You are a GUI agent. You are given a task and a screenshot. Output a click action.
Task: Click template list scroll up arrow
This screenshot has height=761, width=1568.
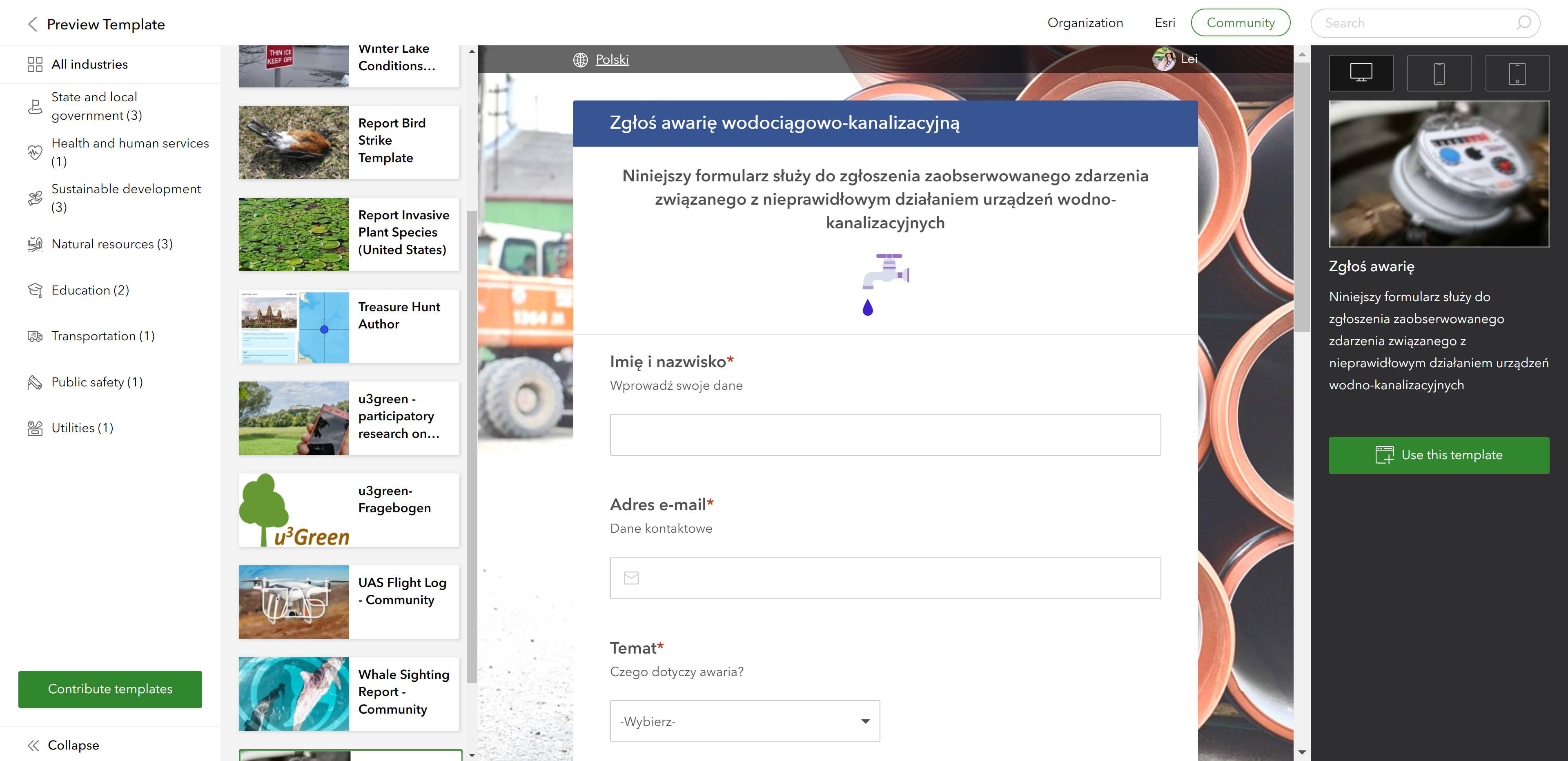coord(472,51)
